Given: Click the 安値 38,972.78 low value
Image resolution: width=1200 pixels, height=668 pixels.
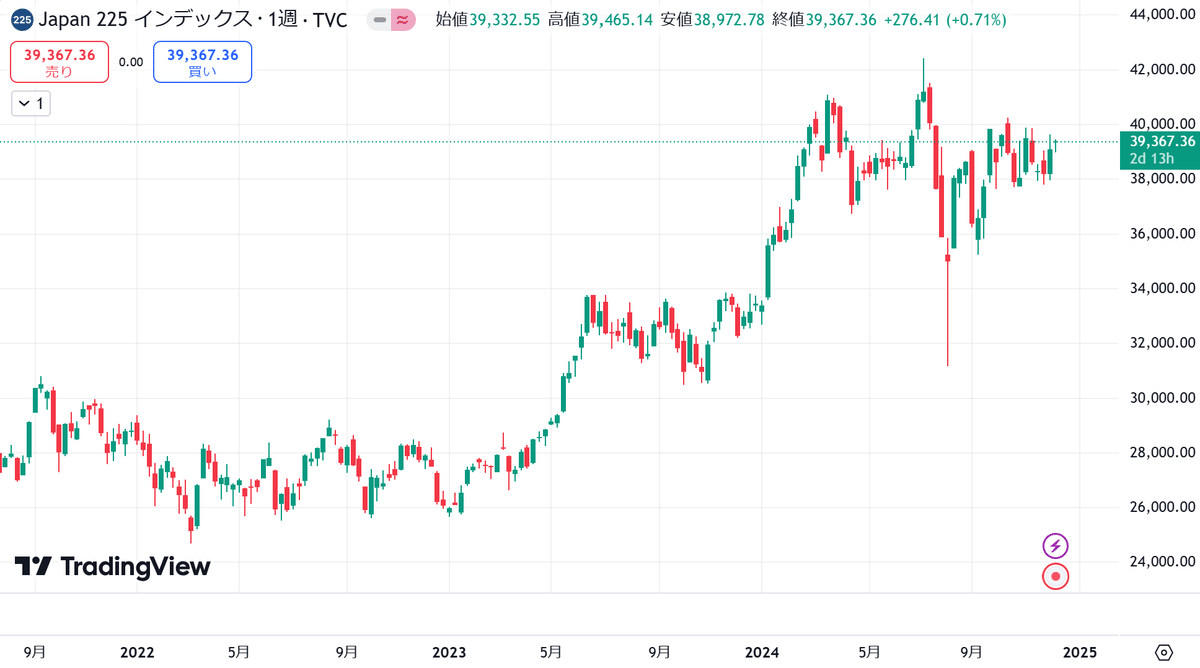Looking at the screenshot, I should coord(713,19).
